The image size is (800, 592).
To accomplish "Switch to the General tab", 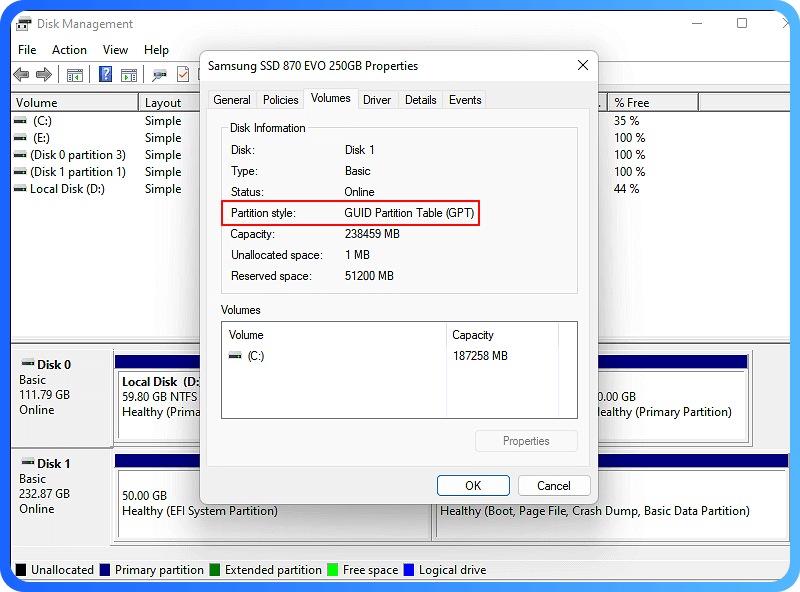I will (232, 100).
